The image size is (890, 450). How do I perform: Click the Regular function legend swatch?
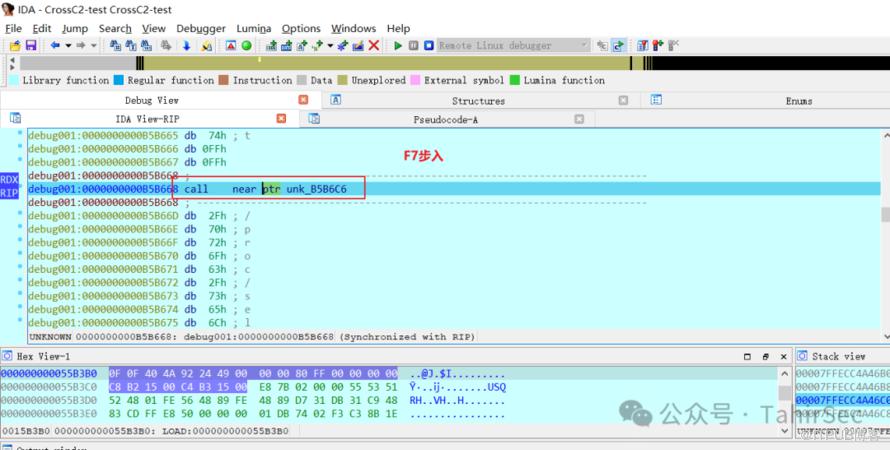(x=119, y=81)
